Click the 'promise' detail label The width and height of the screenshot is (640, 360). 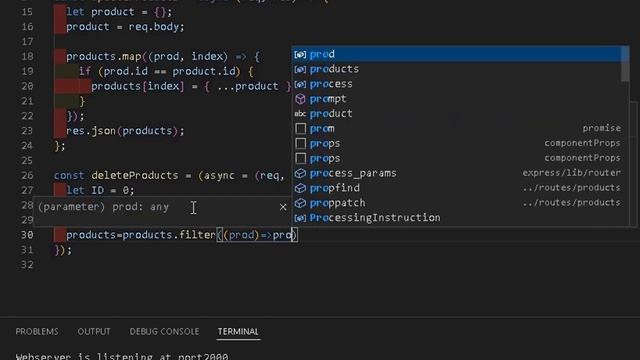point(602,128)
